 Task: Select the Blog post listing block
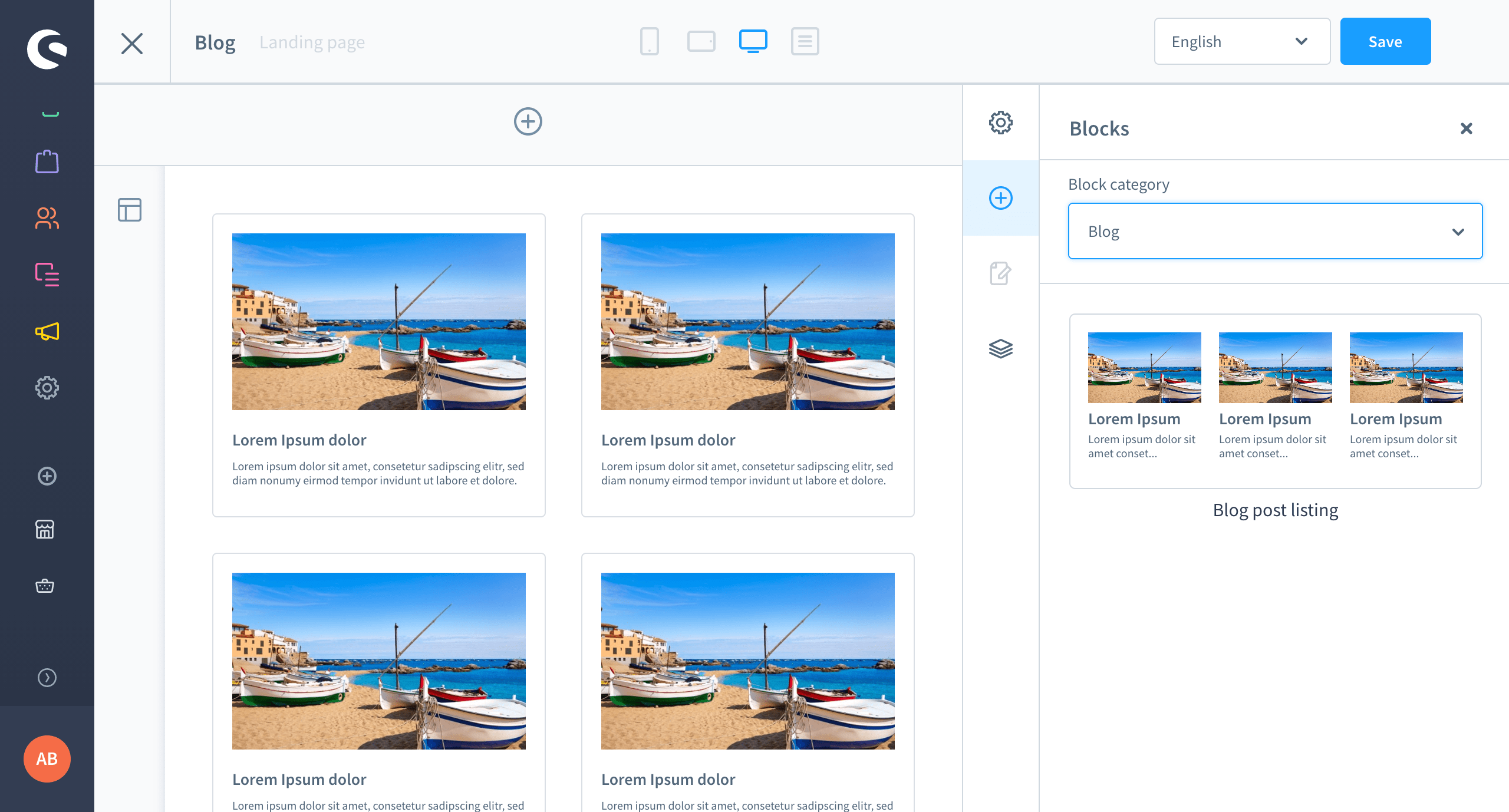tap(1274, 401)
